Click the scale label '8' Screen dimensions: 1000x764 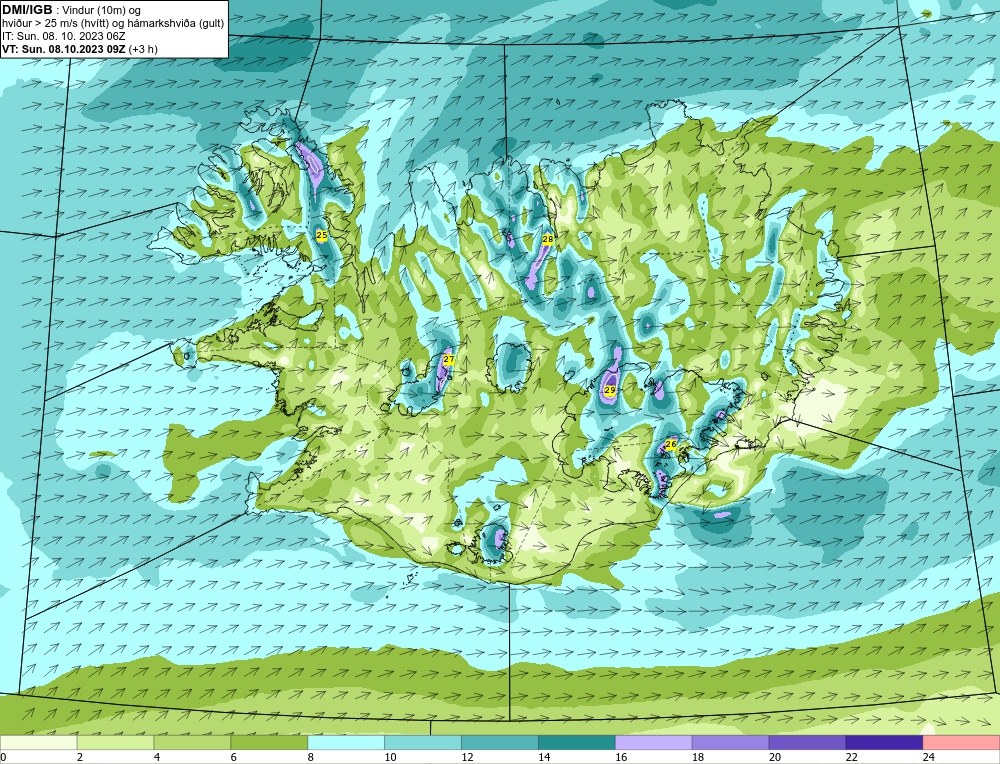click(x=311, y=757)
